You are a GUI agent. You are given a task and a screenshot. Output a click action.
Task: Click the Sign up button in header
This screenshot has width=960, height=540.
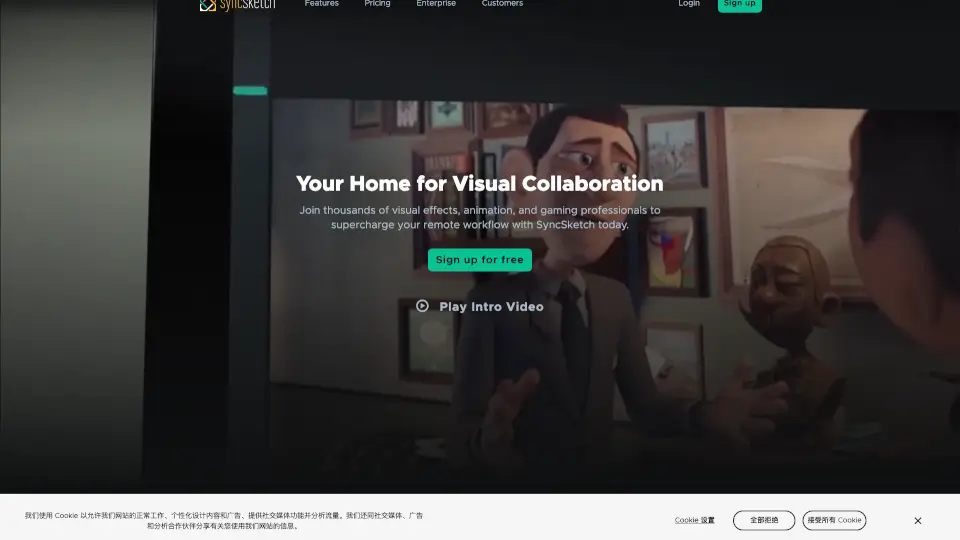pos(740,5)
